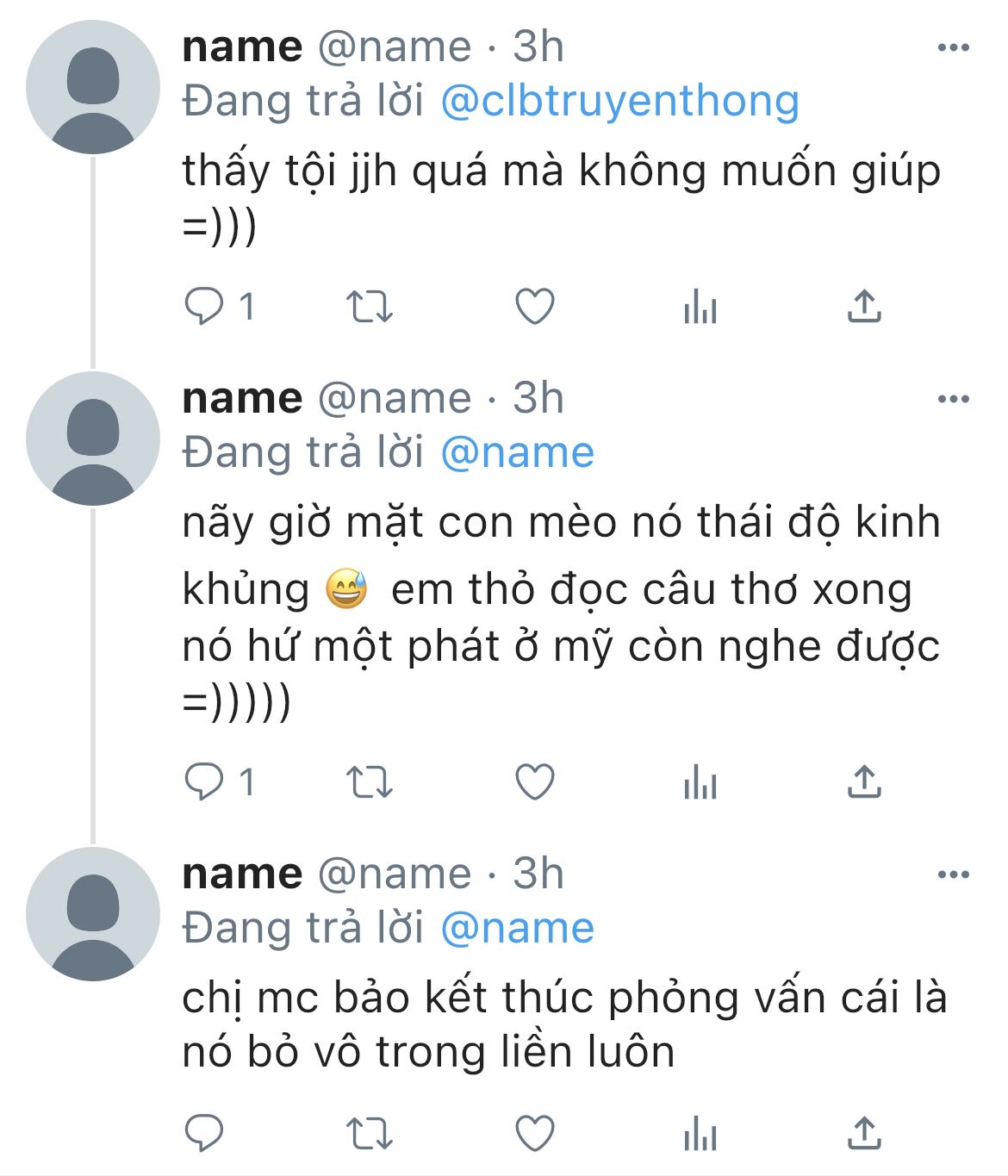Like the tweet ending 'không muốn giúp'
Image resolution: width=1008 pixels, height=1176 pixels.
pos(534,306)
